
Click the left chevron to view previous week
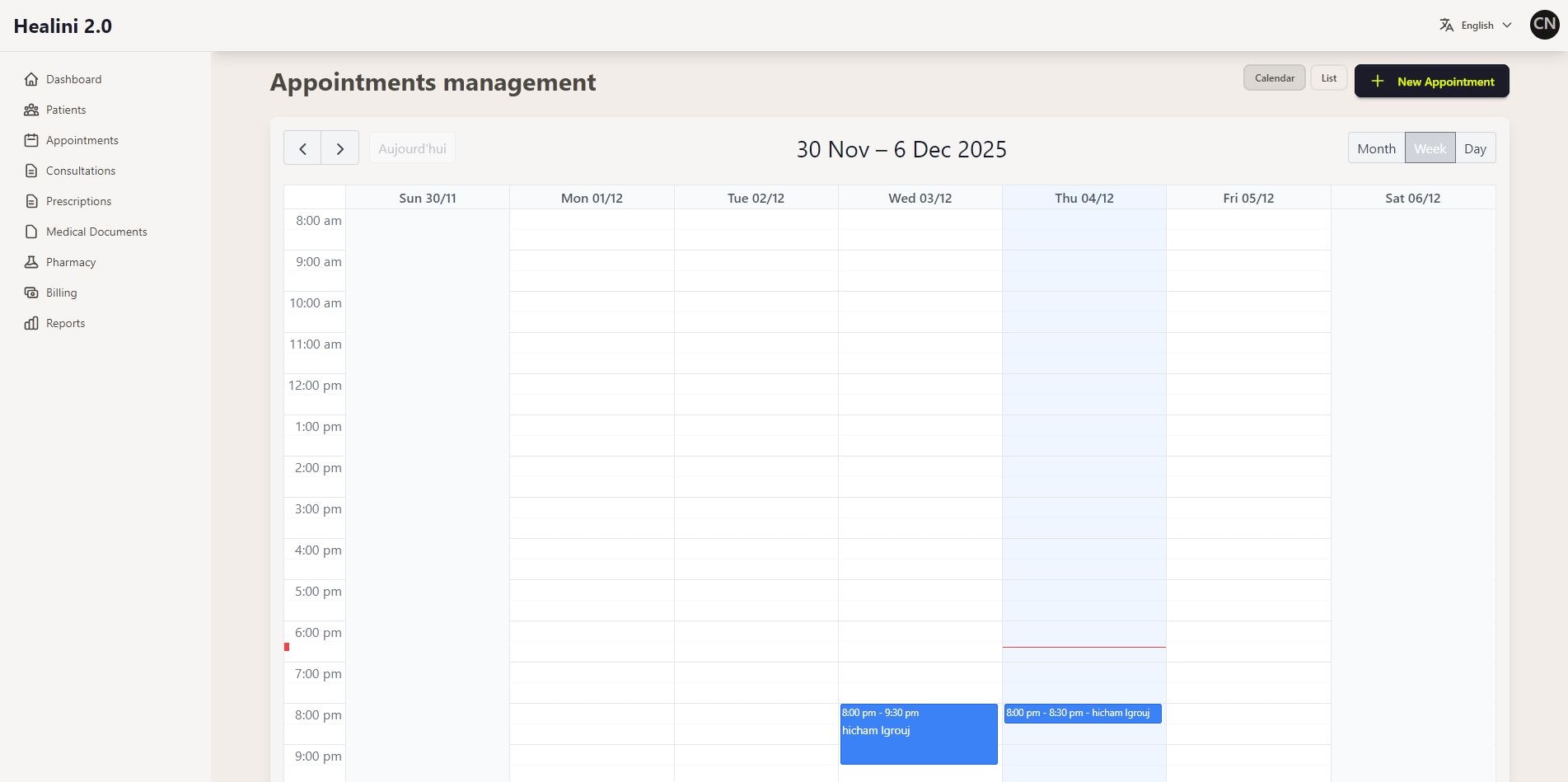point(302,148)
